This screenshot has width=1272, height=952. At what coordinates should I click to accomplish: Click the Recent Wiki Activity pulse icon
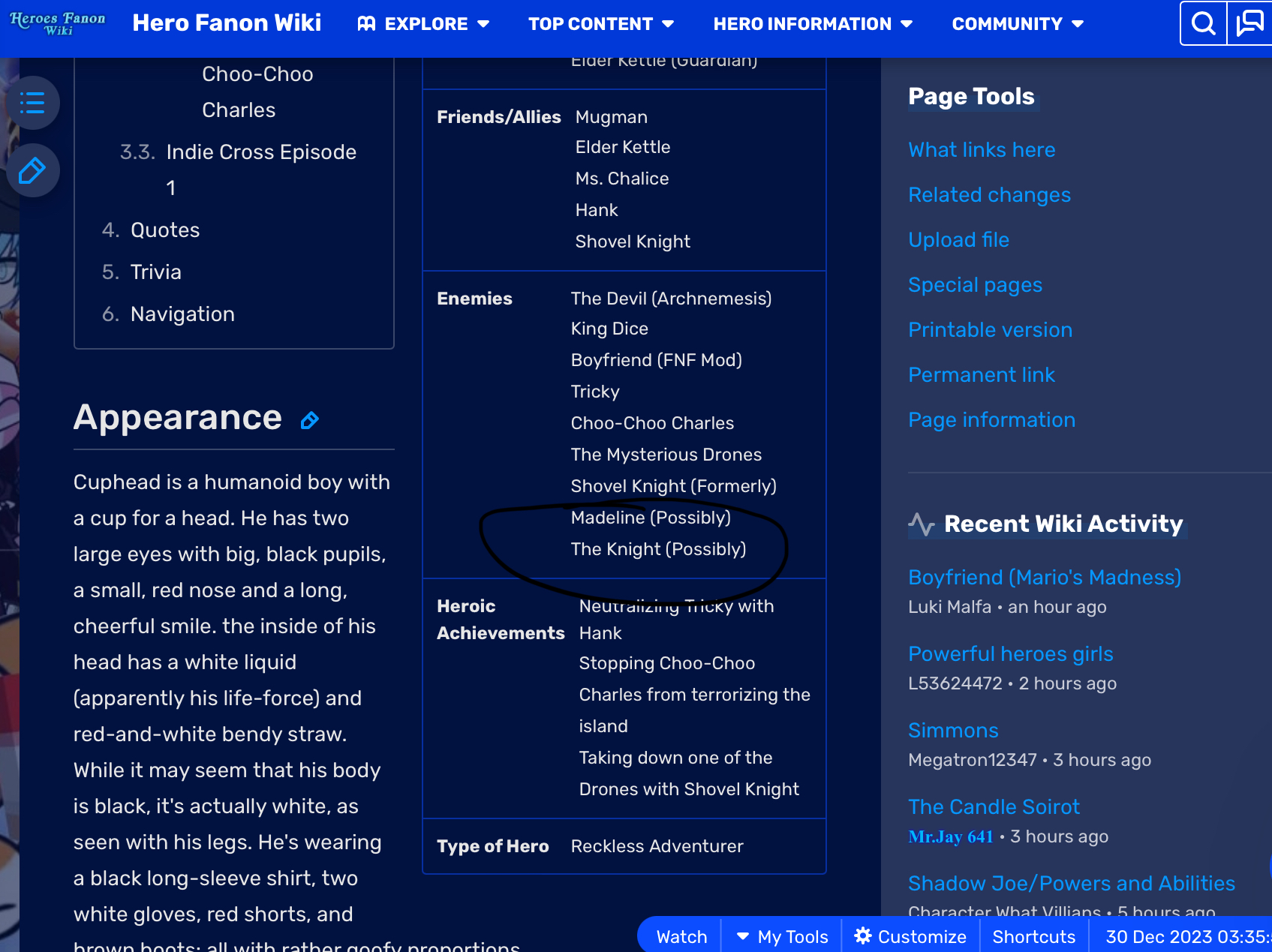pos(922,524)
